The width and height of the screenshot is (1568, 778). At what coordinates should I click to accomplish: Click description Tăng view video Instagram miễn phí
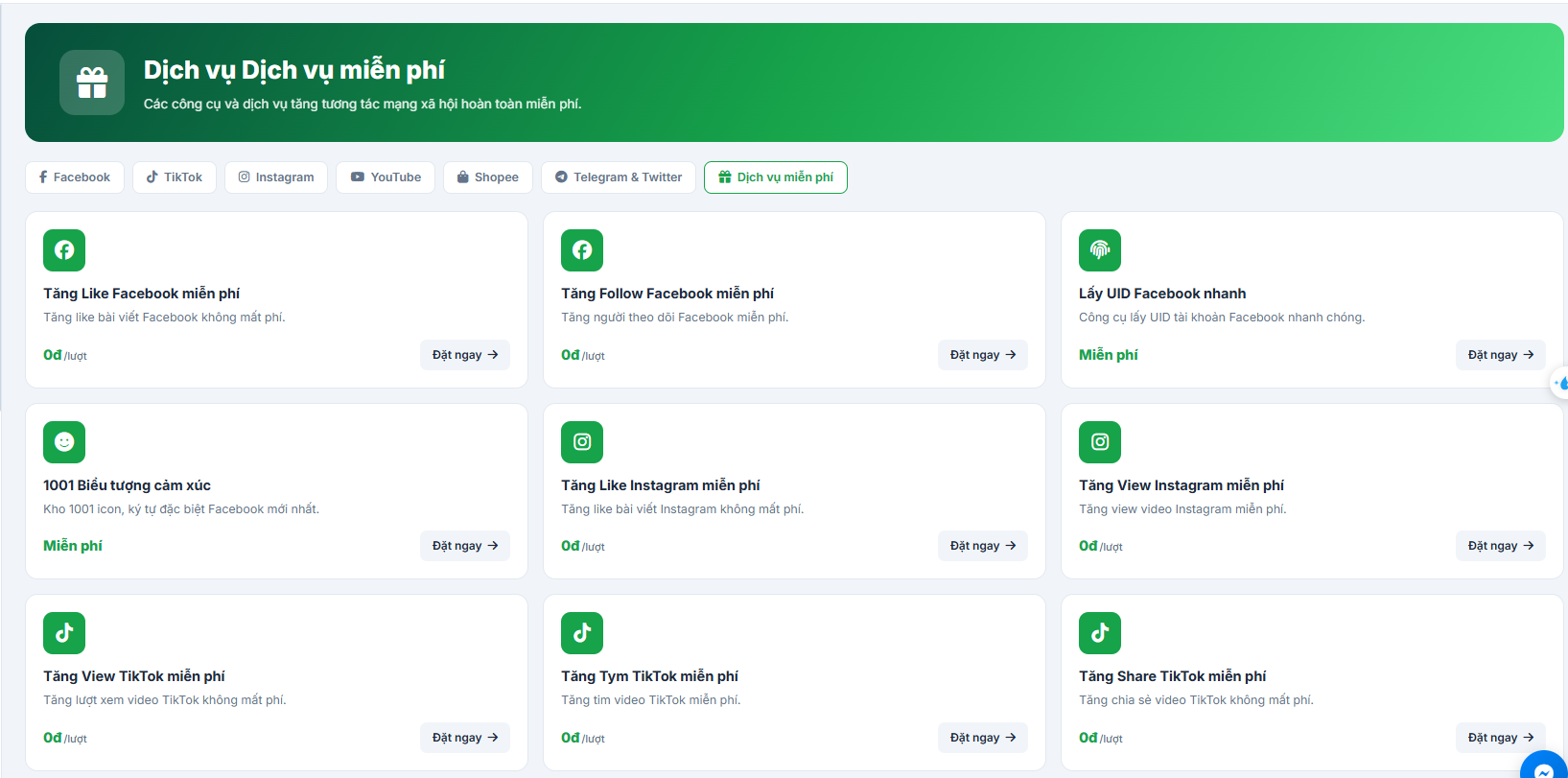click(x=1182, y=509)
